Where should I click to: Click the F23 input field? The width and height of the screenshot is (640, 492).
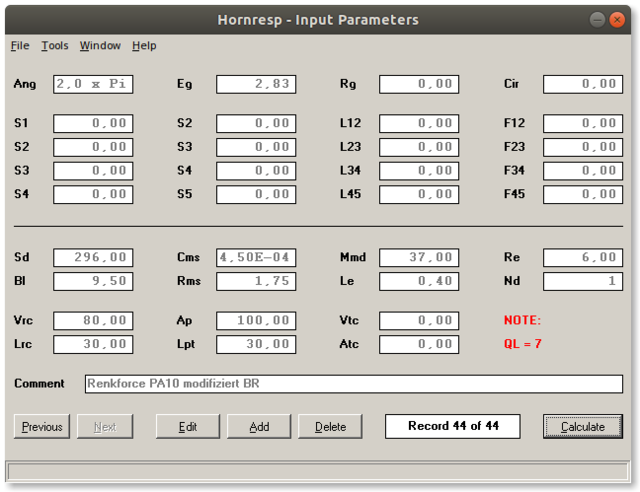[x=583, y=147]
